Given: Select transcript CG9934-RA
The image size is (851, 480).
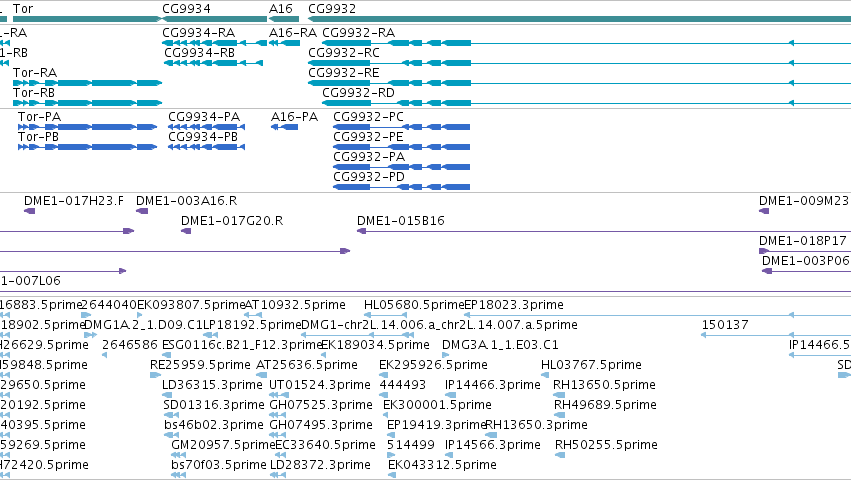Looking at the screenshot, I should pyautogui.click(x=199, y=33).
